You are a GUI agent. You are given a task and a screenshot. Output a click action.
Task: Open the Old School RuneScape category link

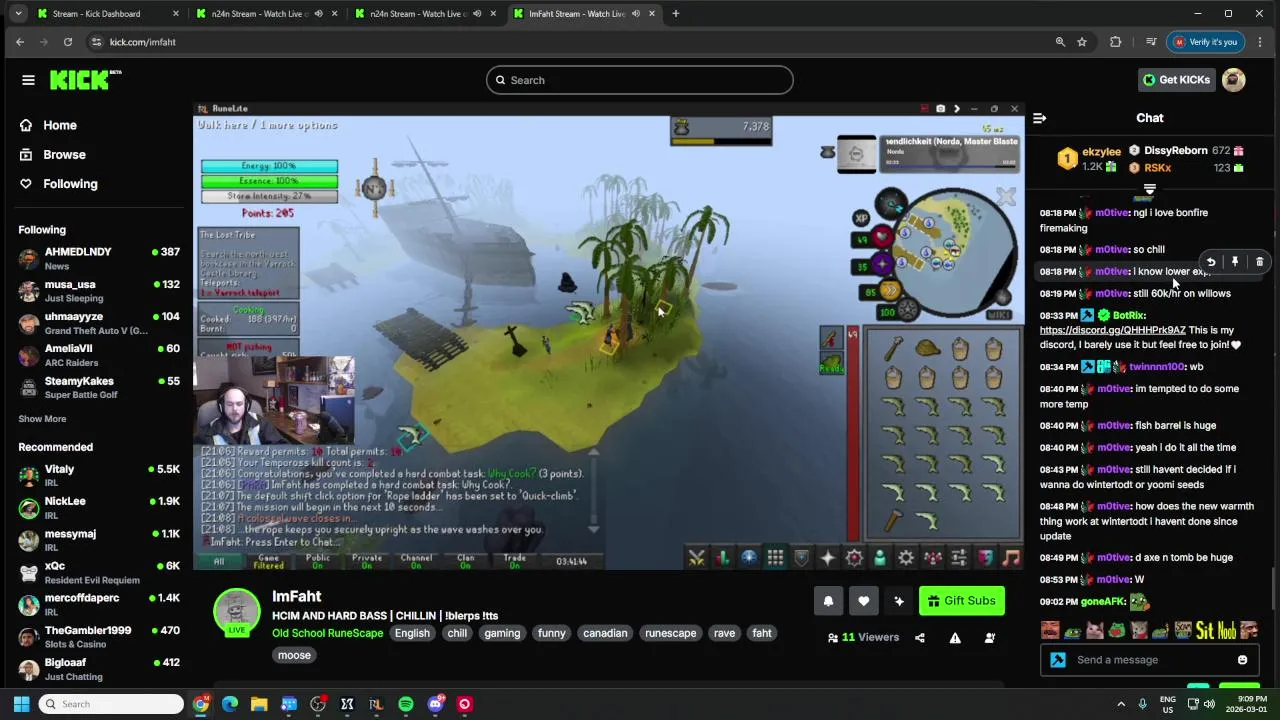point(327,633)
